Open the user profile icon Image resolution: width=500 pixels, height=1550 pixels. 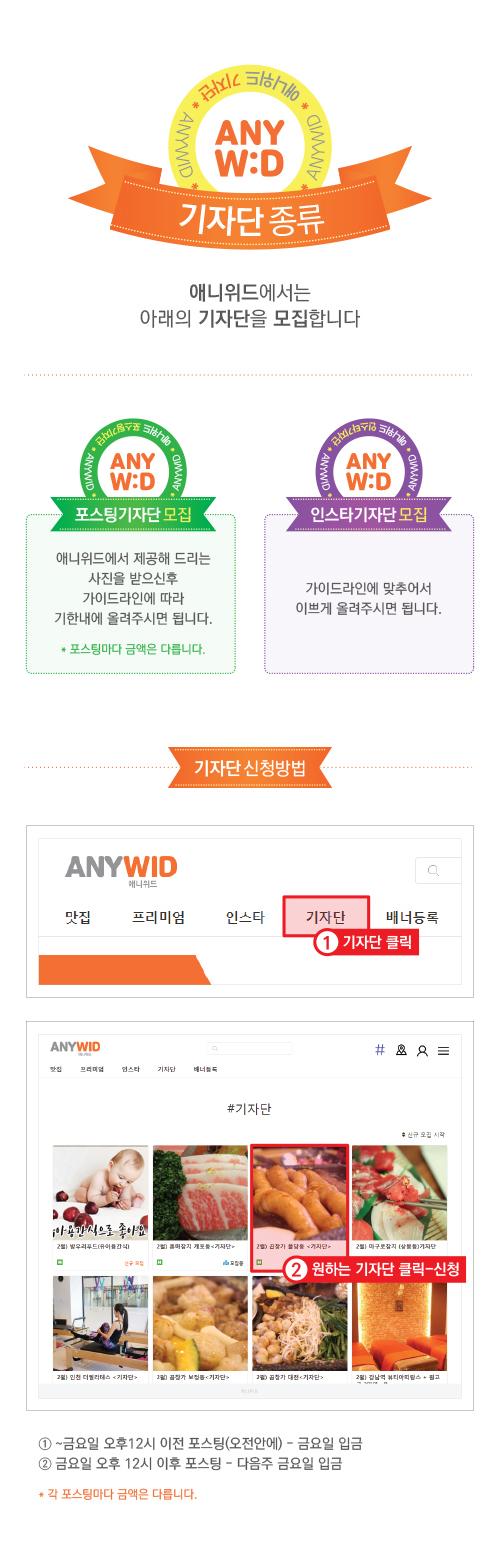[x=422, y=1051]
